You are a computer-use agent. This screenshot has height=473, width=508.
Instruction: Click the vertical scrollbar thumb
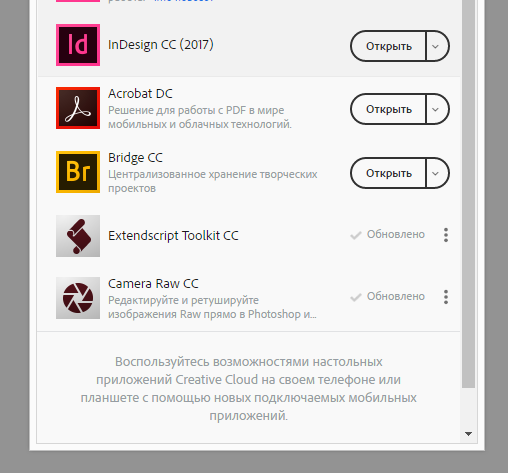click(x=468, y=194)
